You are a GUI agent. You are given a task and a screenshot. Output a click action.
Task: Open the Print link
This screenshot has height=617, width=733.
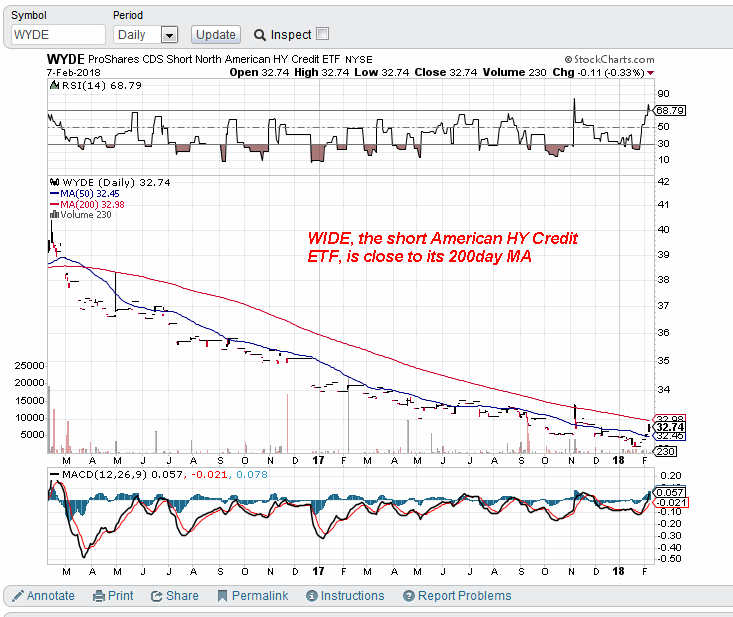click(x=121, y=595)
